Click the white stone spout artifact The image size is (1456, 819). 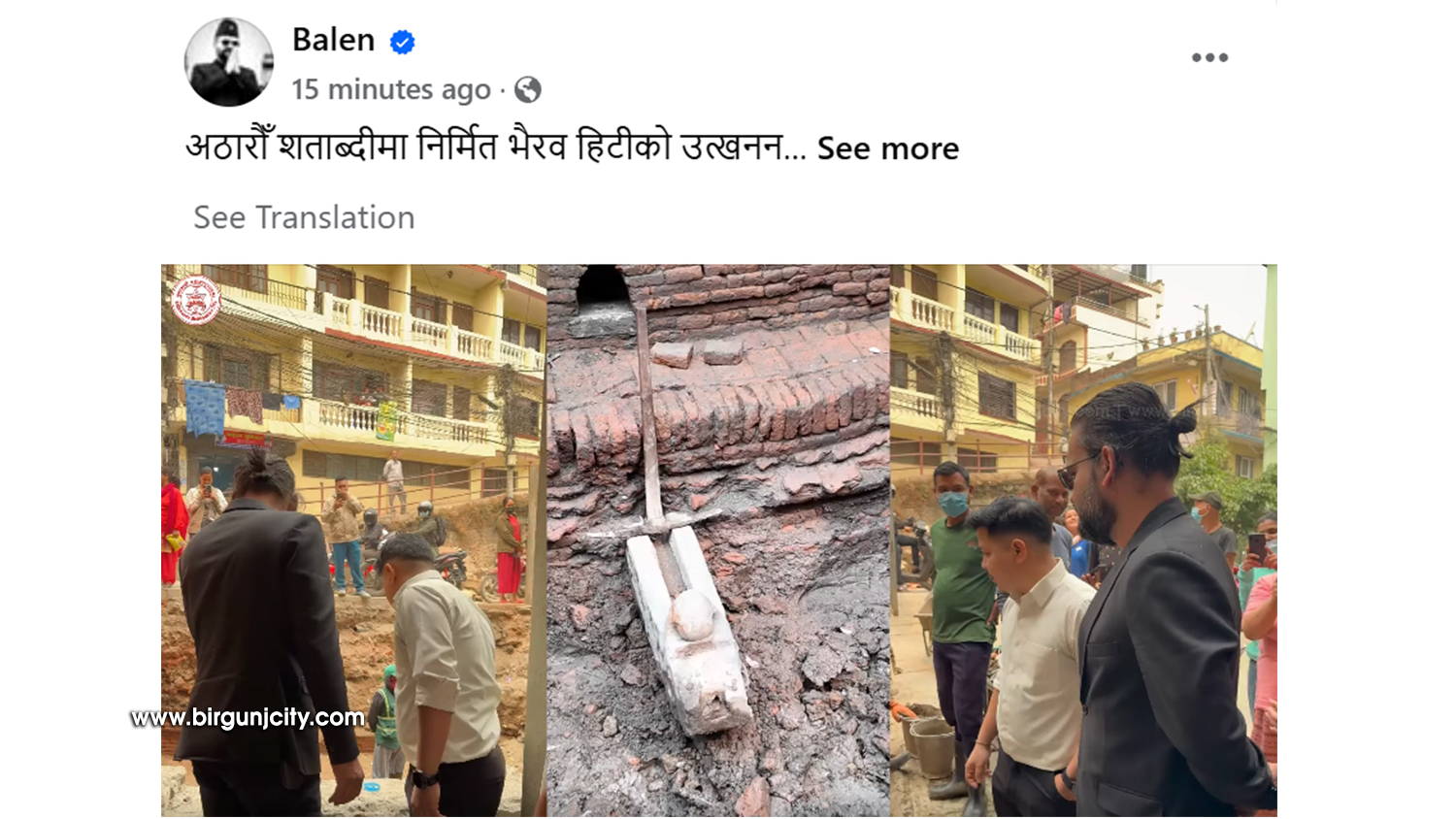click(x=688, y=630)
